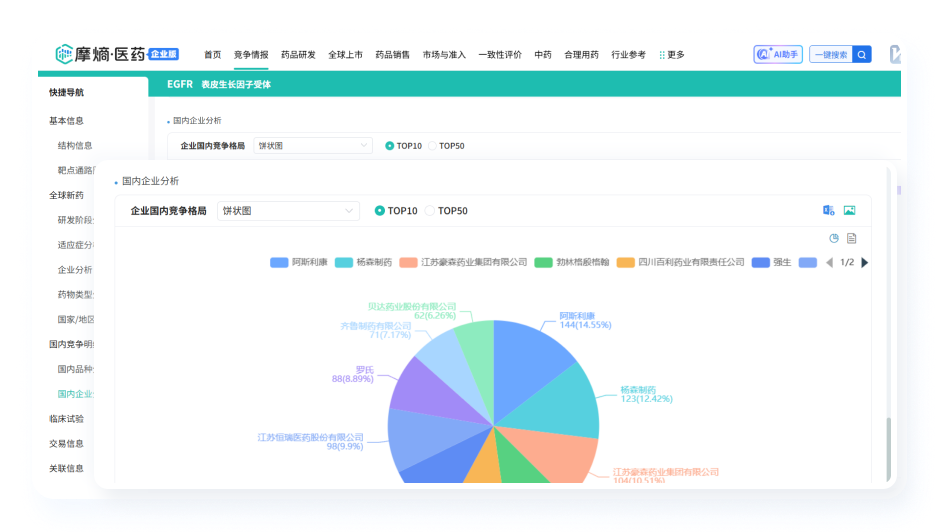
Task: Open 基本信息 in sidebar navigation
Action: 66,121
